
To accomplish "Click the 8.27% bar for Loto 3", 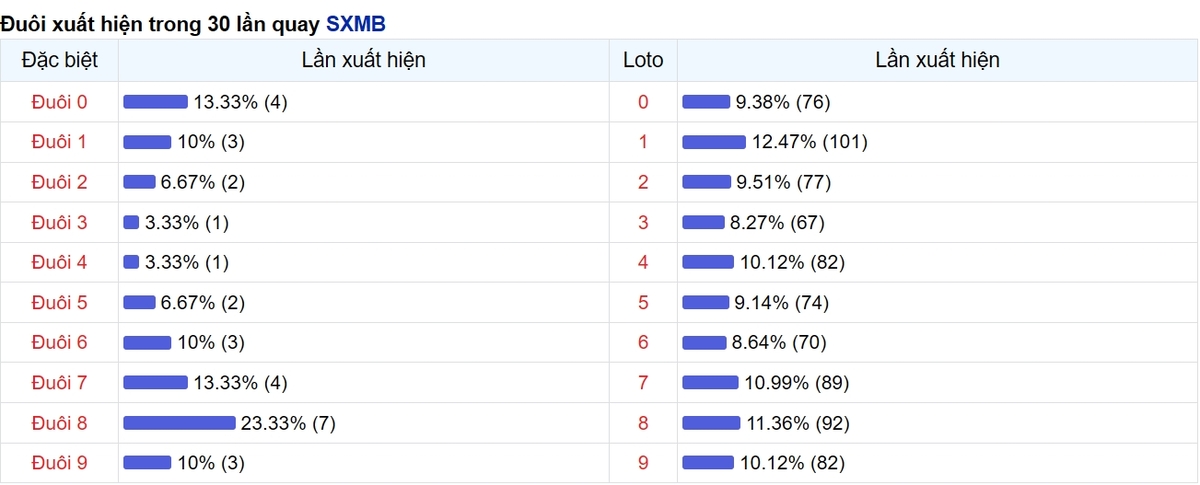I will 703,222.
